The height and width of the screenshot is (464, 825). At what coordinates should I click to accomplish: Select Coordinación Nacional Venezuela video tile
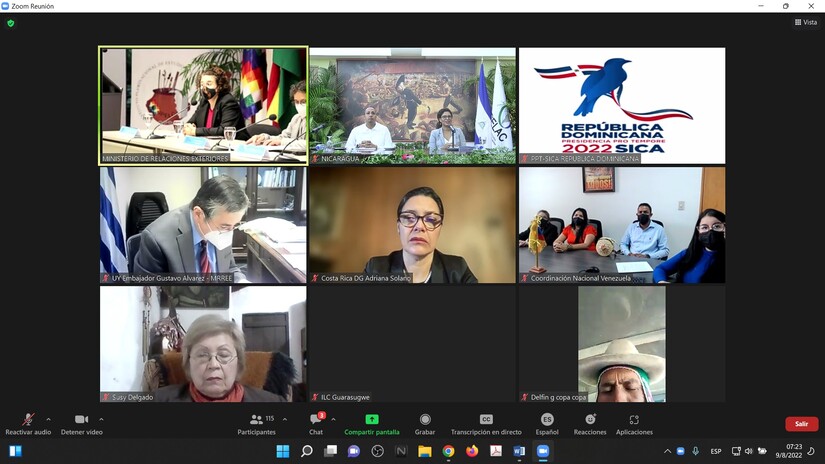click(622, 225)
